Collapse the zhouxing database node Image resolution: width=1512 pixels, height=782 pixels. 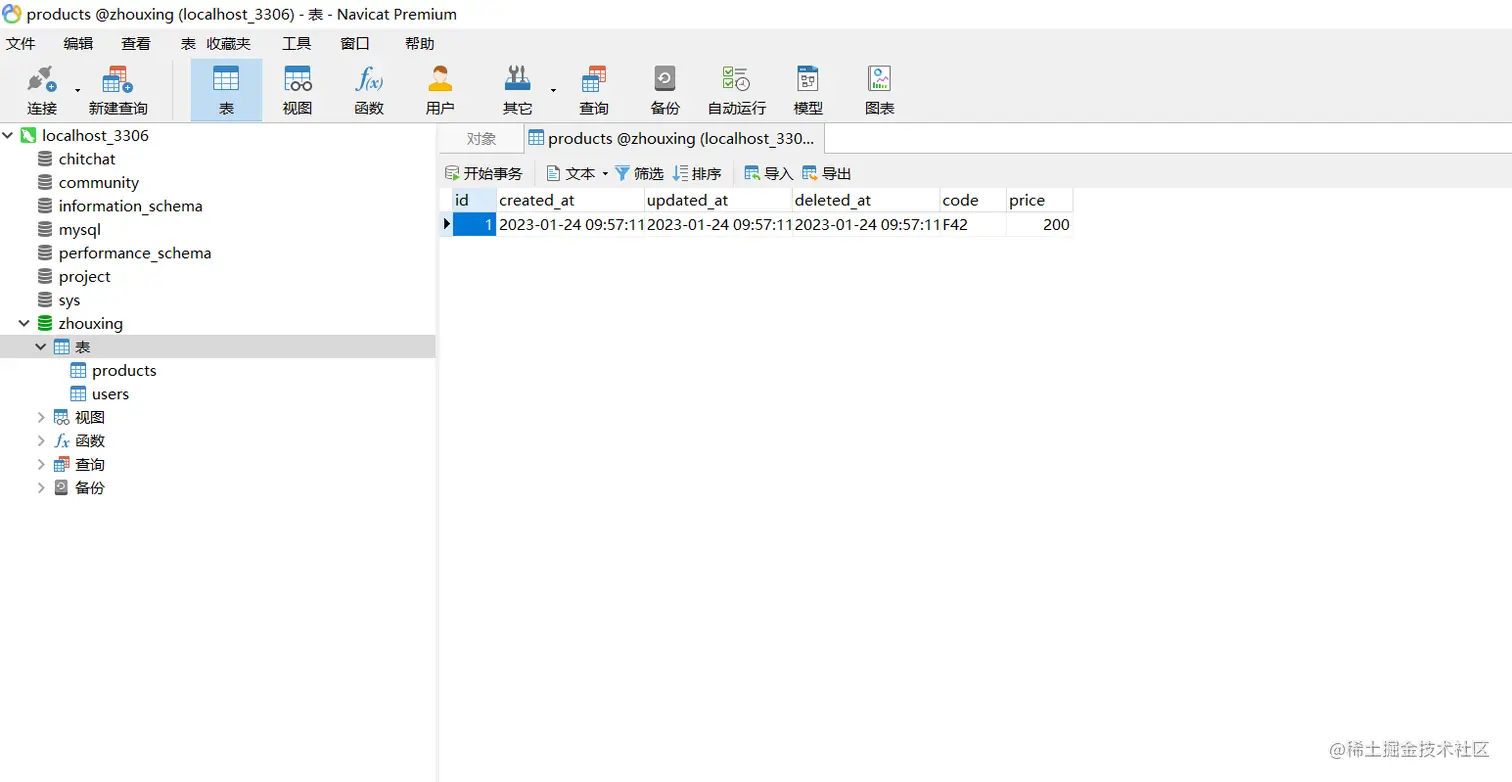(x=24, y=323)
